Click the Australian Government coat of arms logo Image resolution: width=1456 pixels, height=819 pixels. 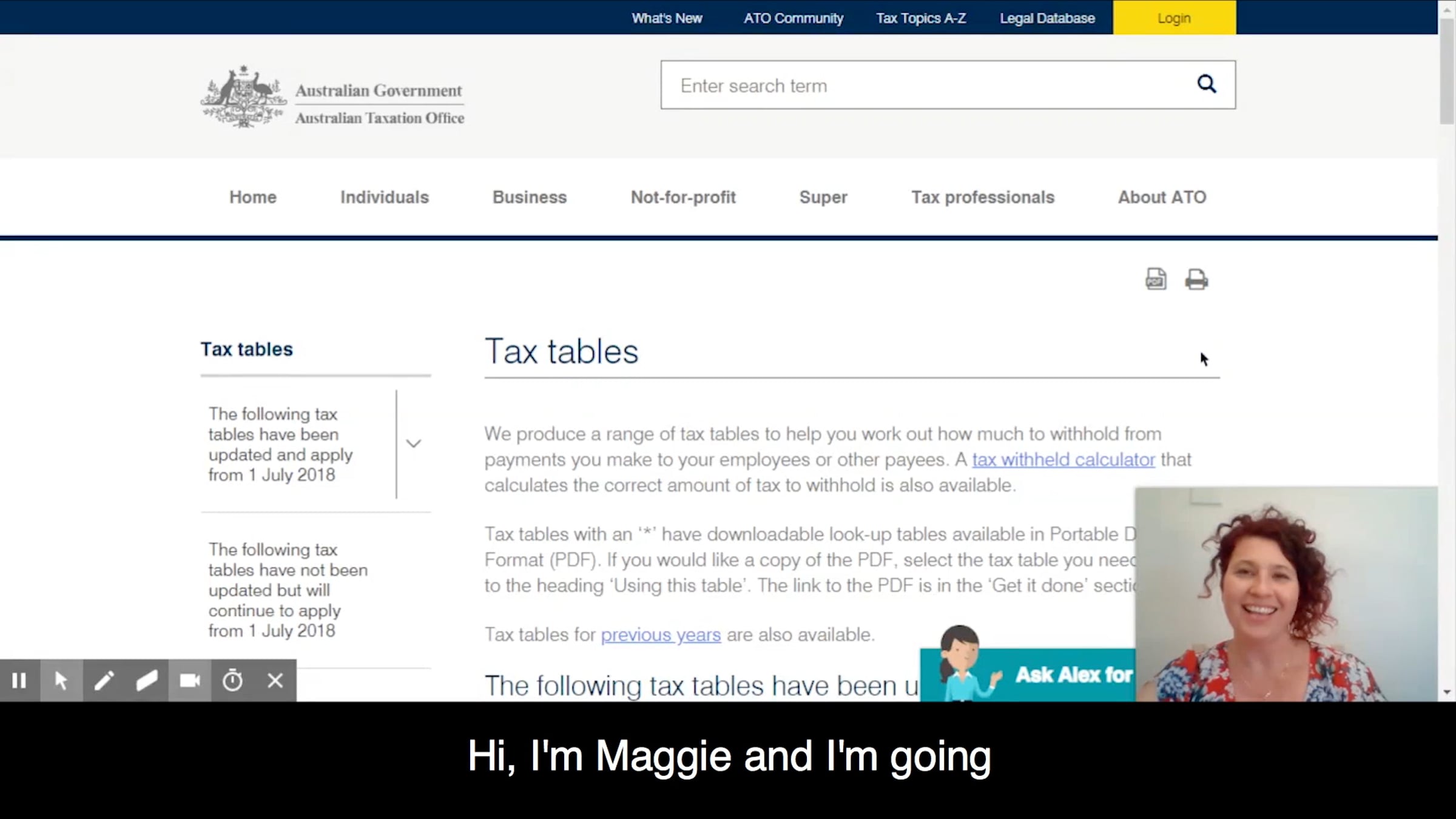coord(243,97)
